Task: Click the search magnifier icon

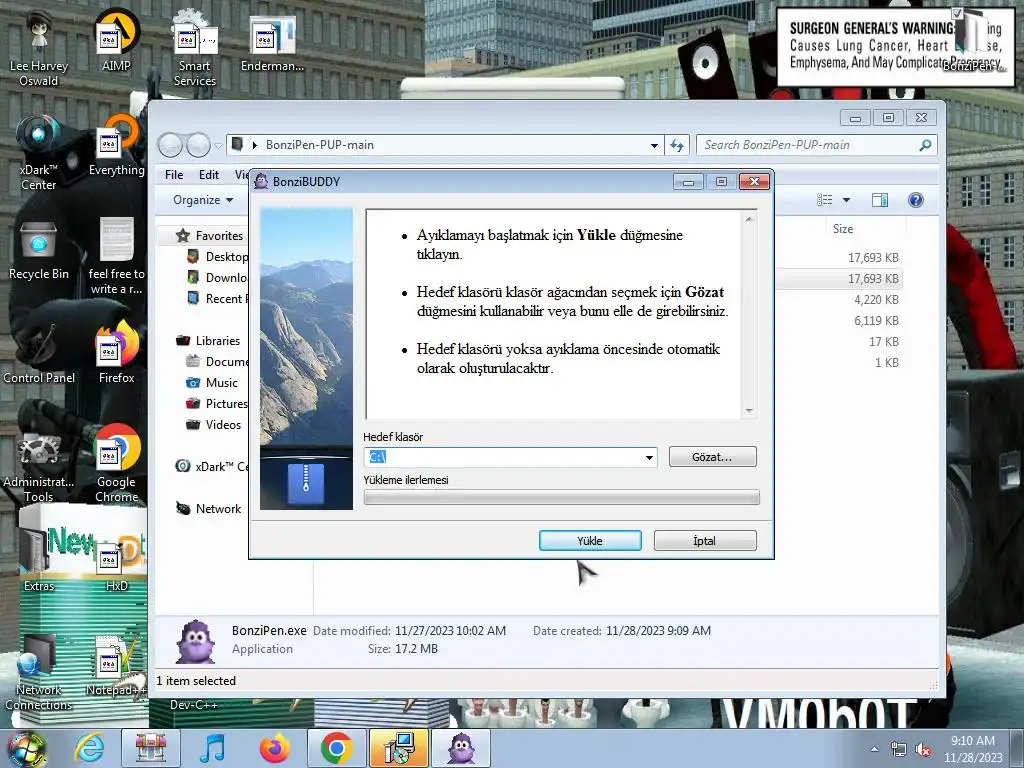Action: click(x=925, y=145)
